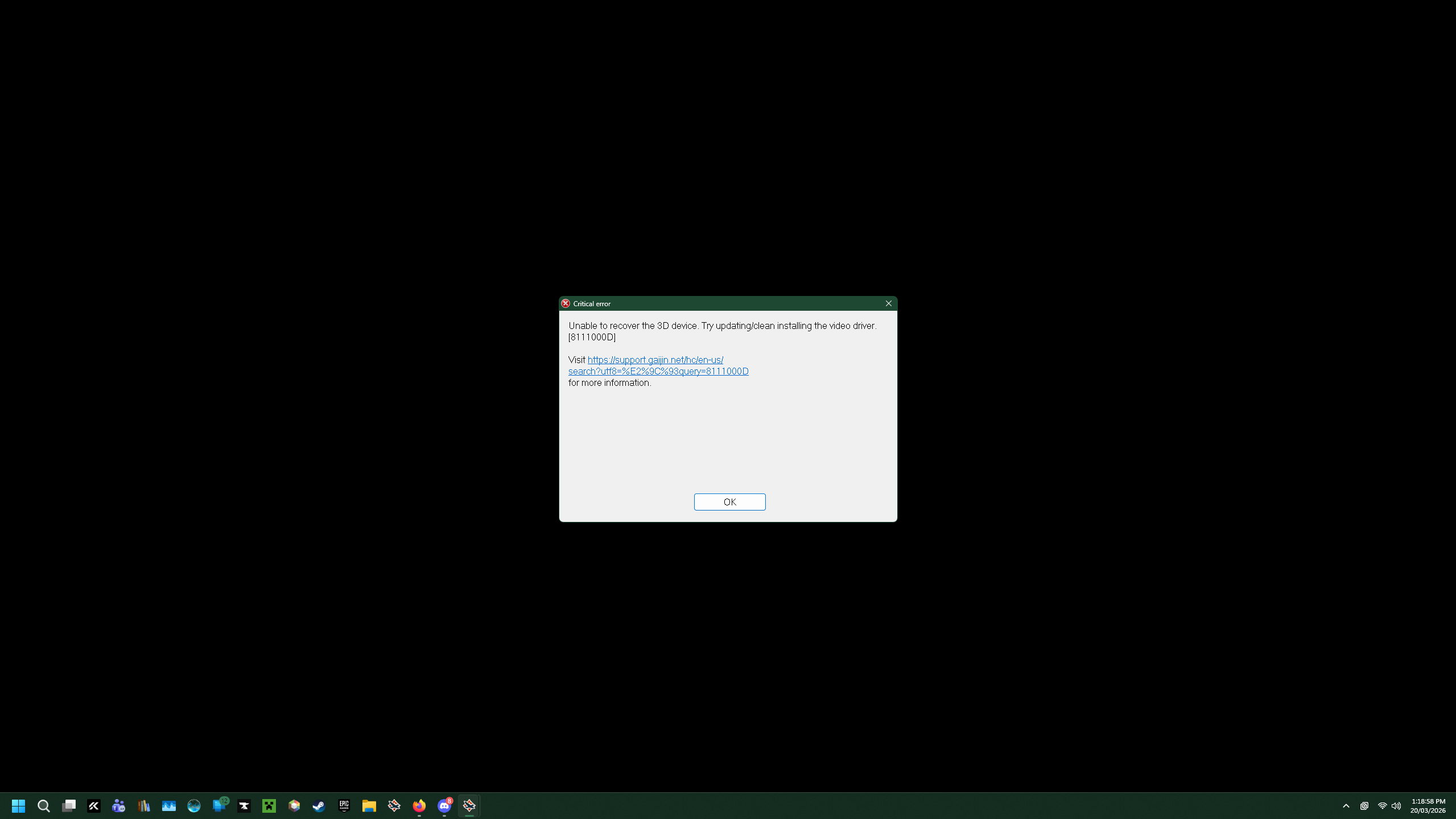The height and width of the screenshot is (819, 1456).
Task: Open Epic Games Launcher icon
Action: (344, 805)
